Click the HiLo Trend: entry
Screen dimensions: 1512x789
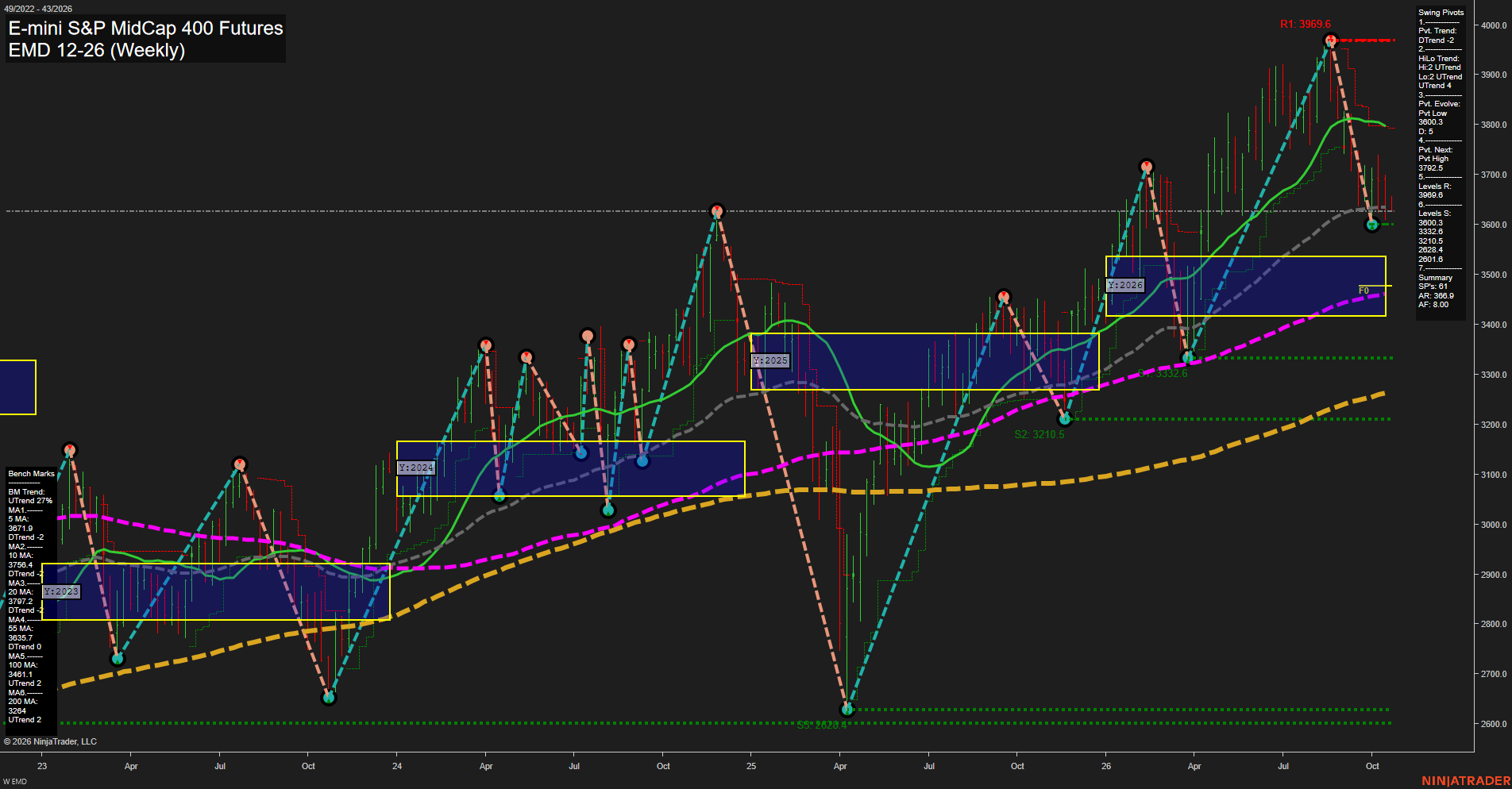tap(1439, 59)
